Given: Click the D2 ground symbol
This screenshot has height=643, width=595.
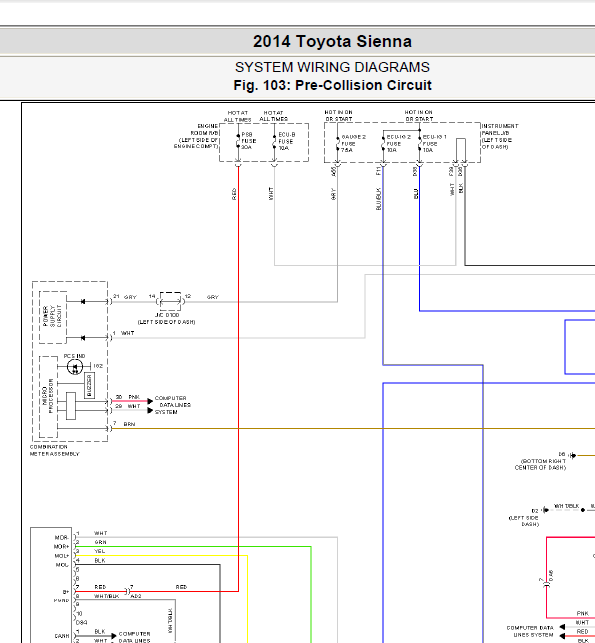Looking at the screenshot, I should coord(545,510).
